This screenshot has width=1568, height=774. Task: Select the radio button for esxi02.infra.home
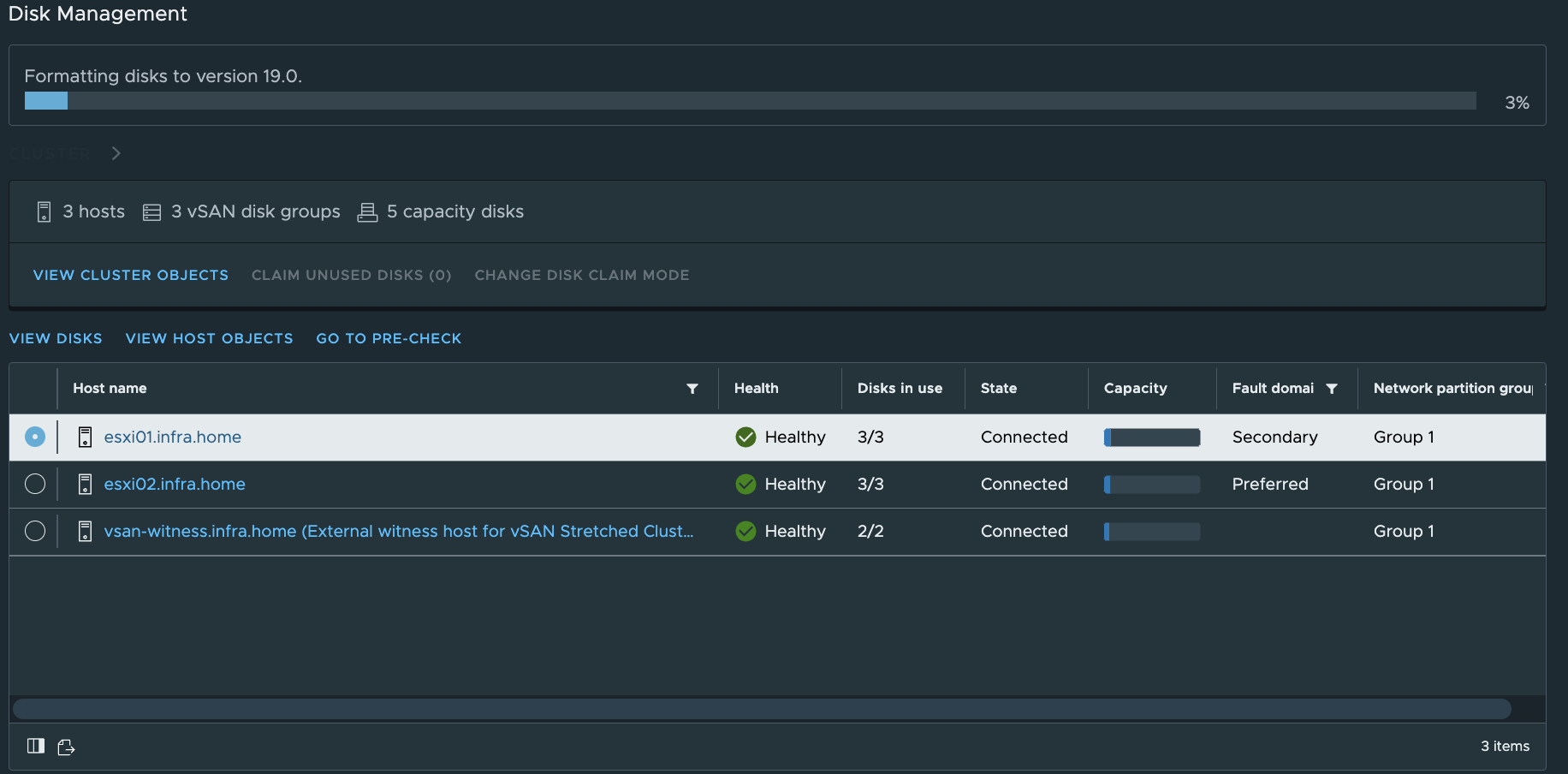(35, 484)
